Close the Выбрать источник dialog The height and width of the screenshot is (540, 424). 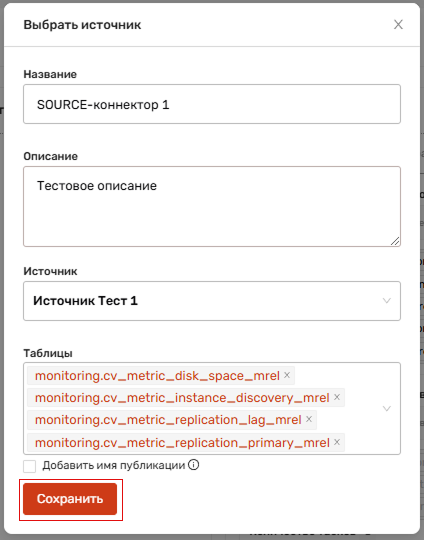(x=398, y=24)
